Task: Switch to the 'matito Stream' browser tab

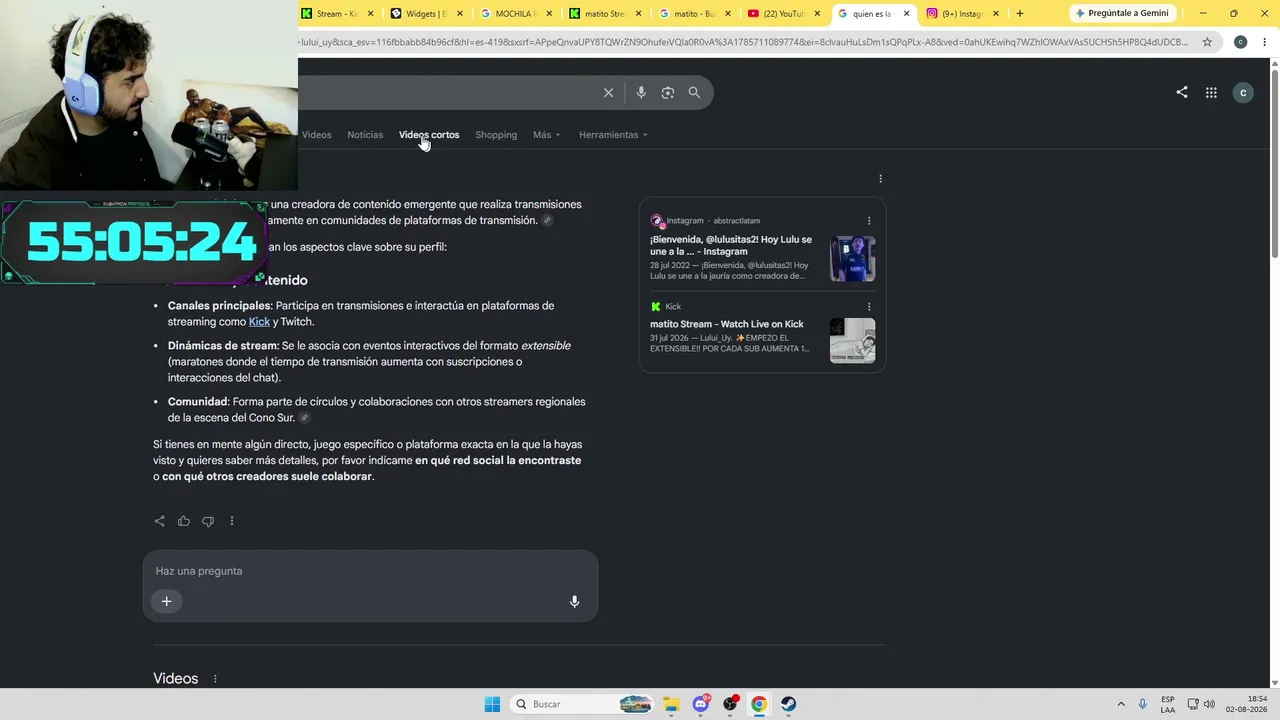Action: tap(606, 14)
